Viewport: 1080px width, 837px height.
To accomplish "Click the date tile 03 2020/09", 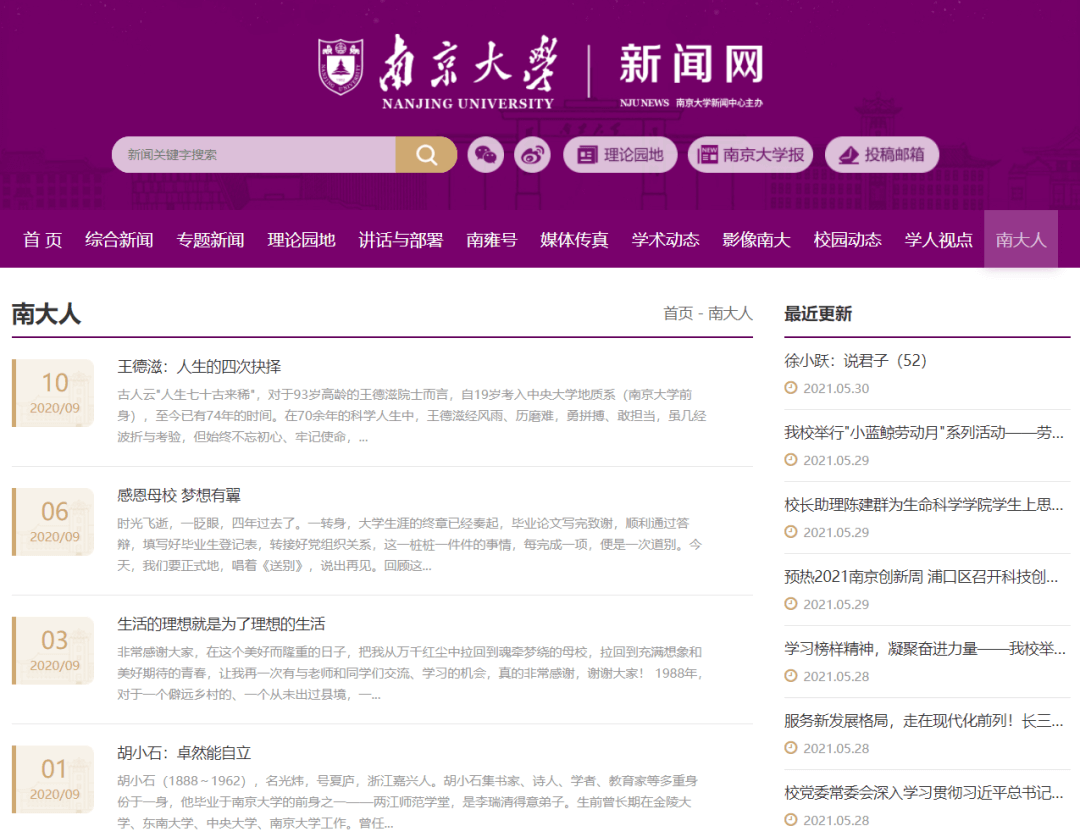I will point(54,650).
